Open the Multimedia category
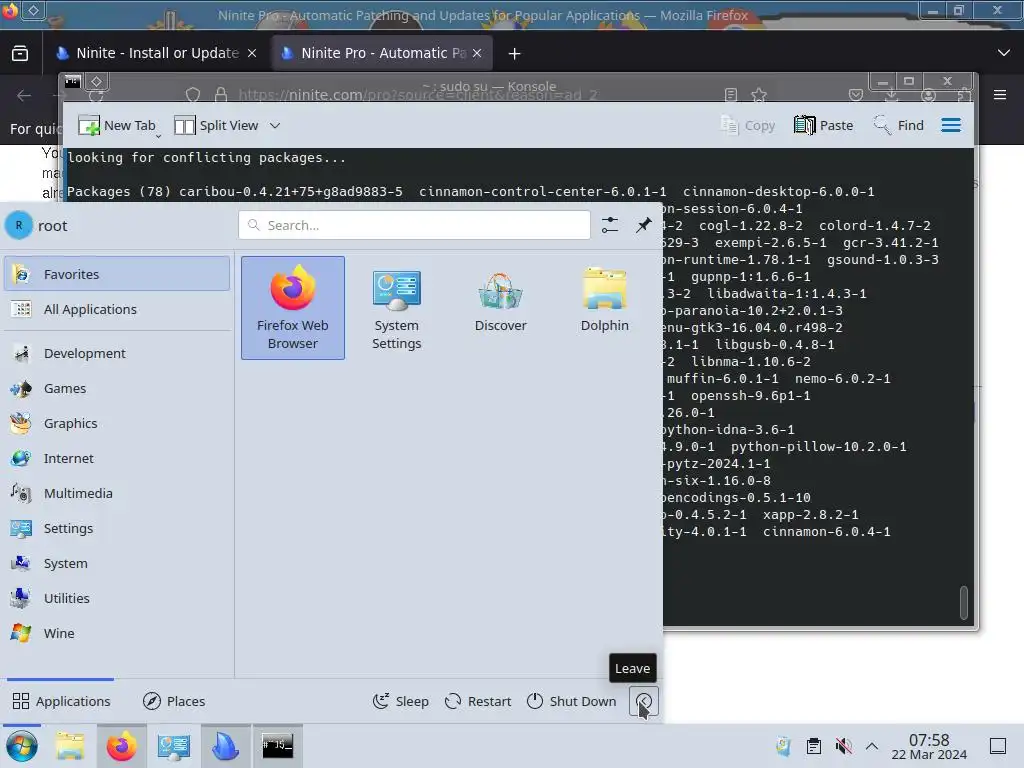Screen dimensions: 1024x768 pos(117,493)
